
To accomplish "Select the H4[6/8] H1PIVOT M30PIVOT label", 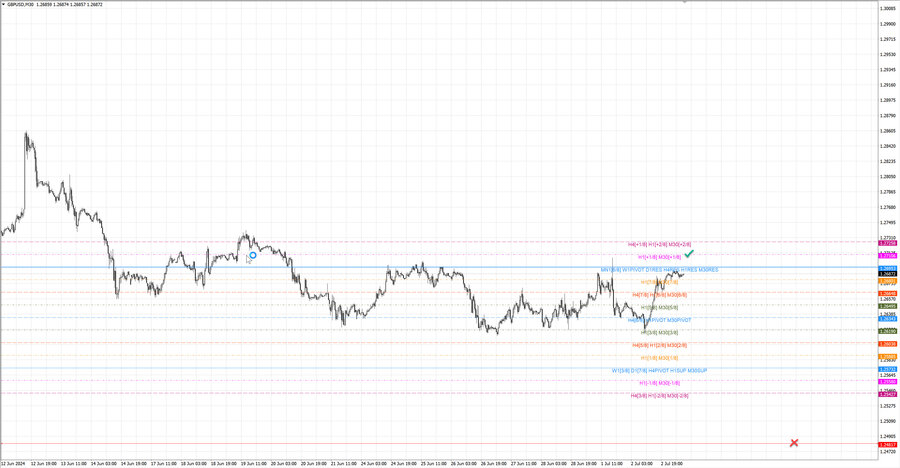I will click(x=660, y=320).
